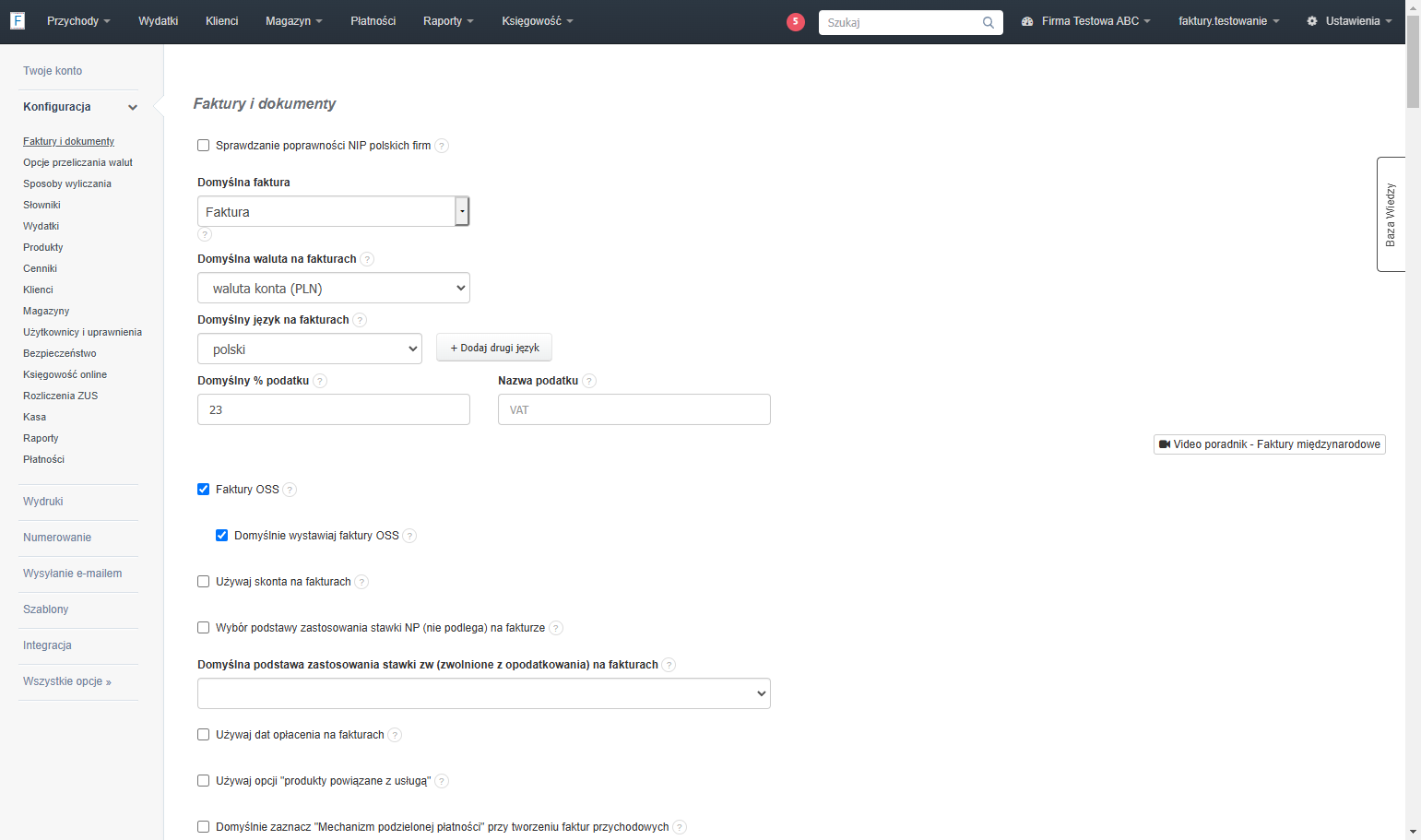Open the Magazyn menu

coord(294,21)
